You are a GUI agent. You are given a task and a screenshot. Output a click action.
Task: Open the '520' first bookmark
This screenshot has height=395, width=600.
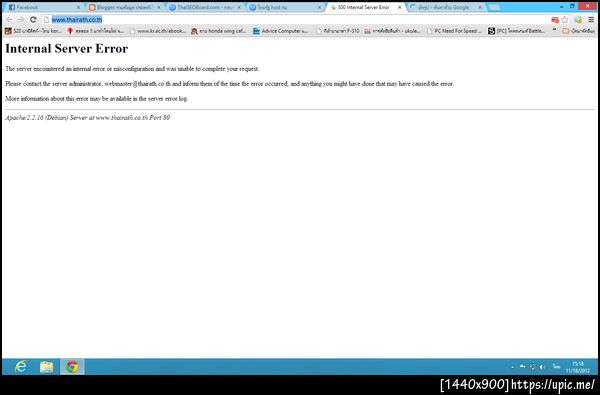[33, 31]
